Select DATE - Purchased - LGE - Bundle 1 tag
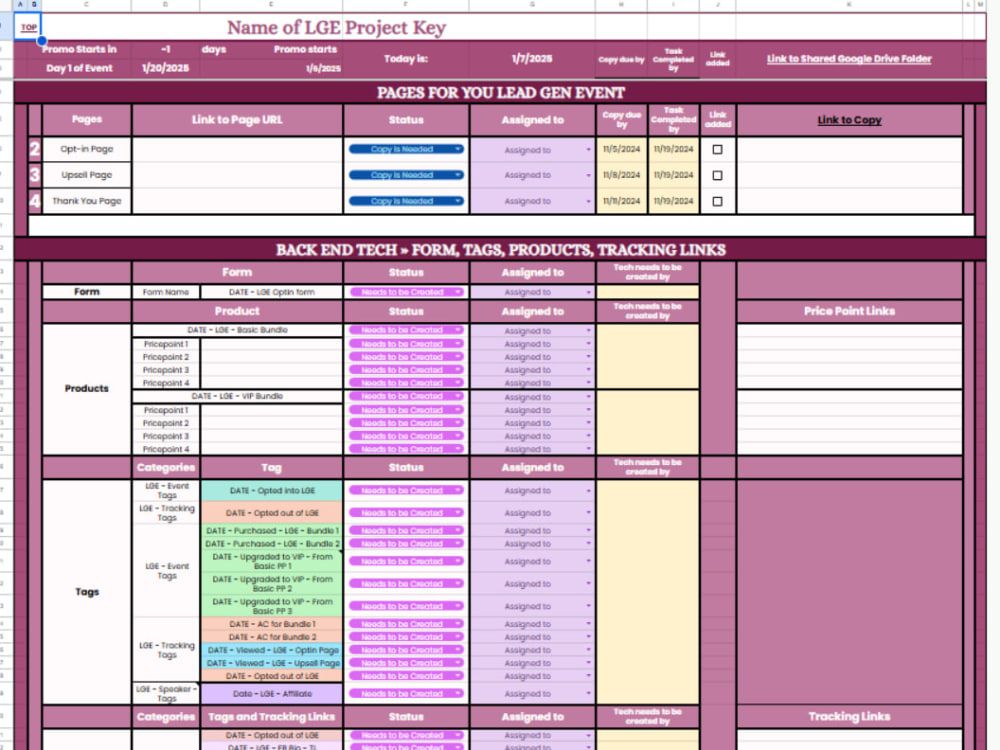Viewport: 1000px width, 750px height. pos(272,531)
